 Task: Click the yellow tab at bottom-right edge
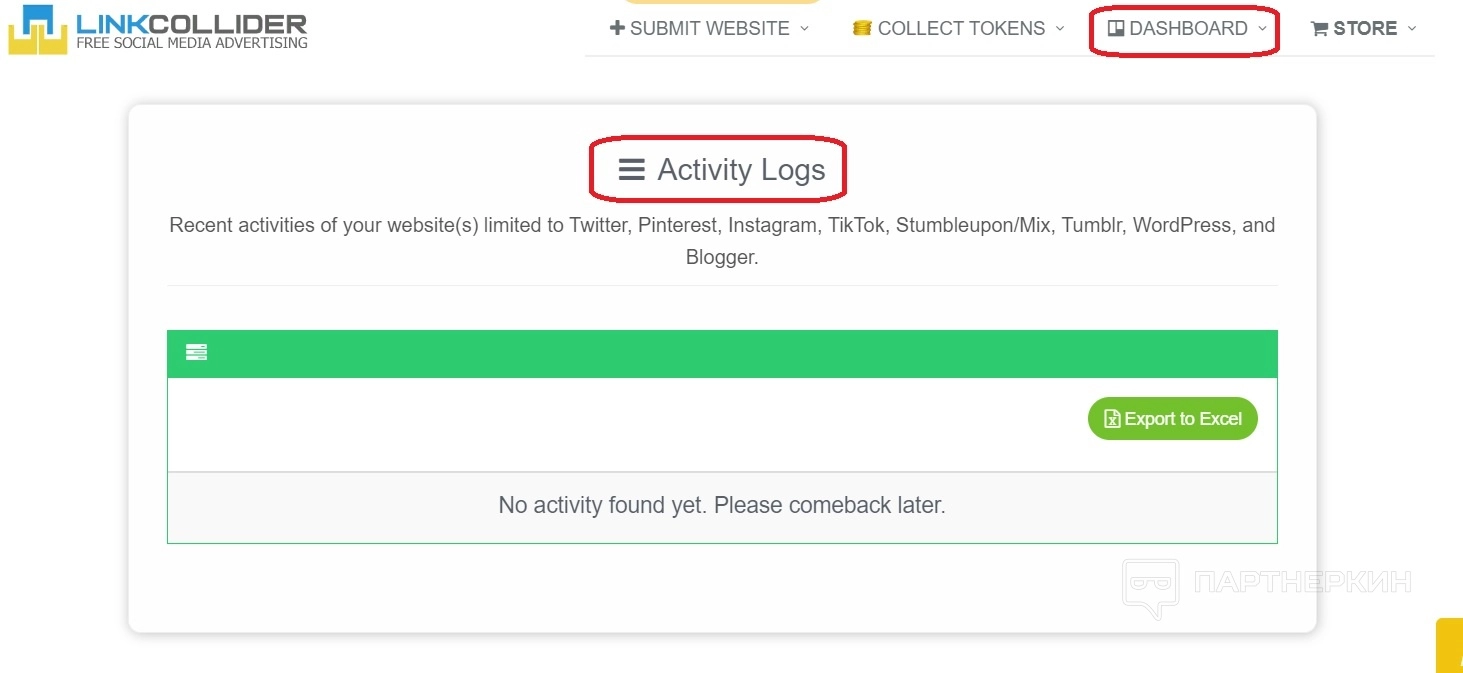tap(1449, 646)
